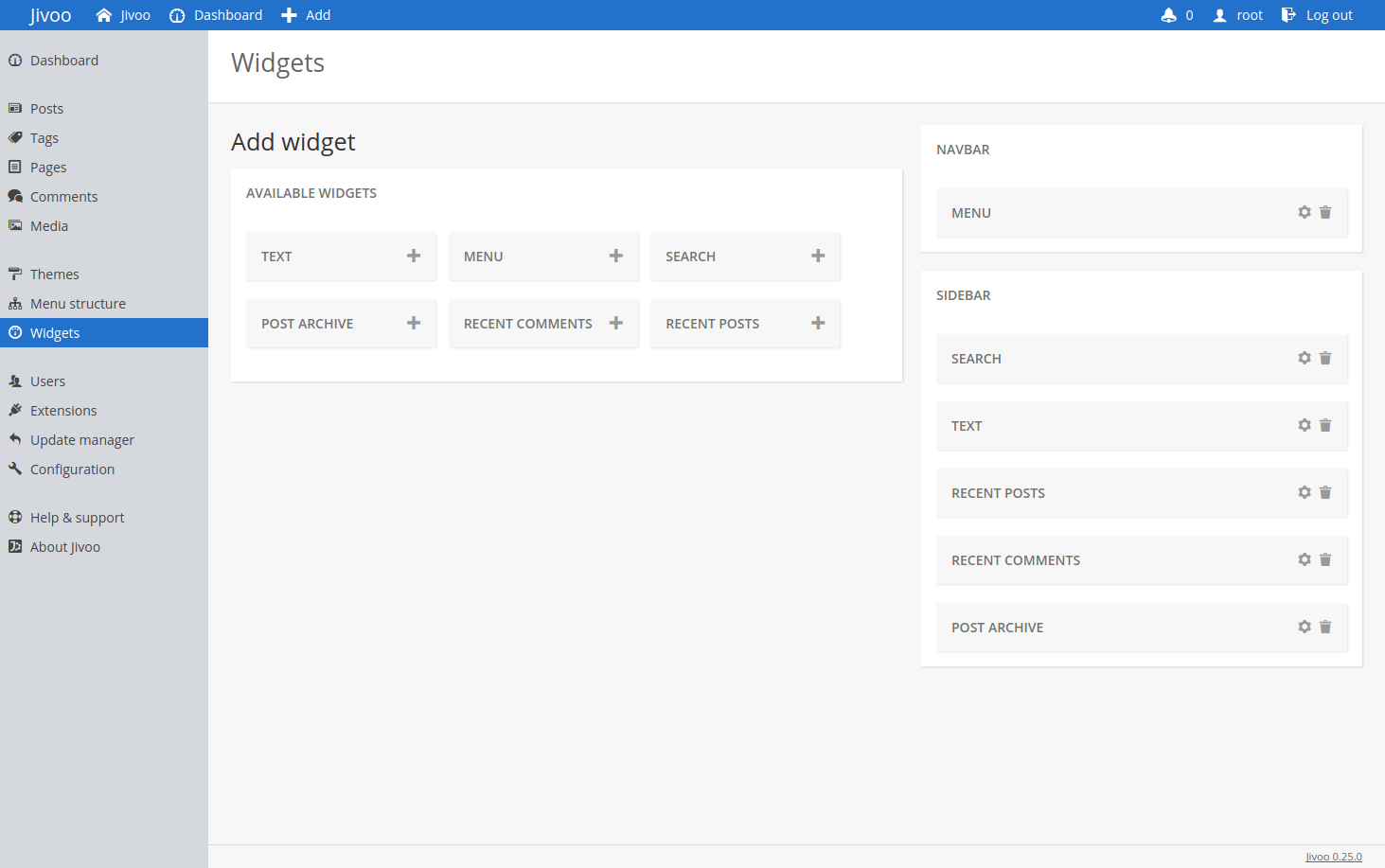Click the Jivoo 0.25.0 version link

click(1333, 857)
